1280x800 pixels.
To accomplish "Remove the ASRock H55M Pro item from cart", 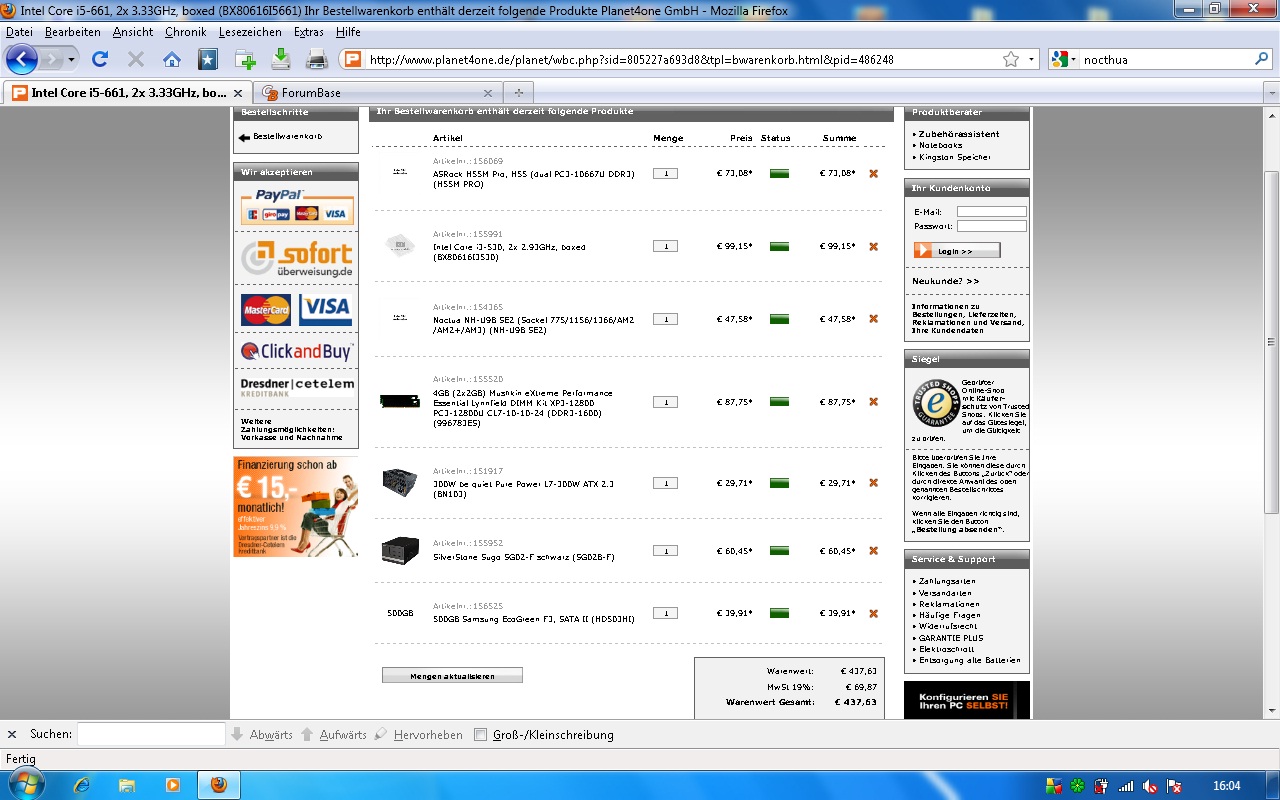I will click(873, 173).
